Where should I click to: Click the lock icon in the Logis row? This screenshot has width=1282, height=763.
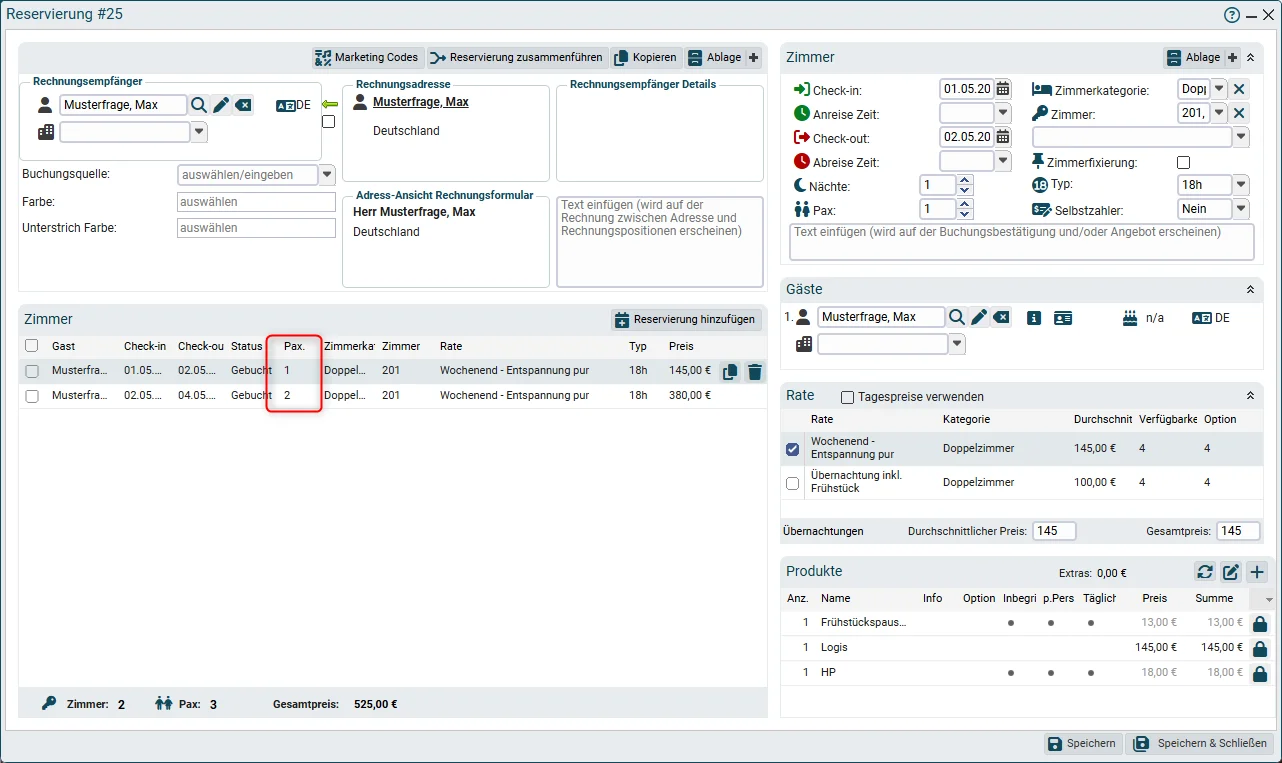click(1260, 648)
